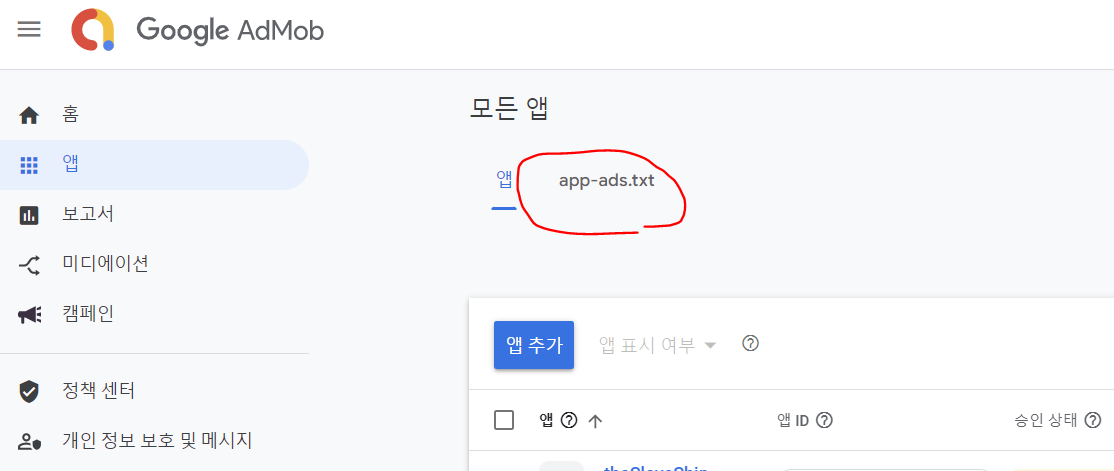This screenshot has width=1114, height=471.
Task: Click the Google AdMob logo
Action: click(x=197, y=30)
